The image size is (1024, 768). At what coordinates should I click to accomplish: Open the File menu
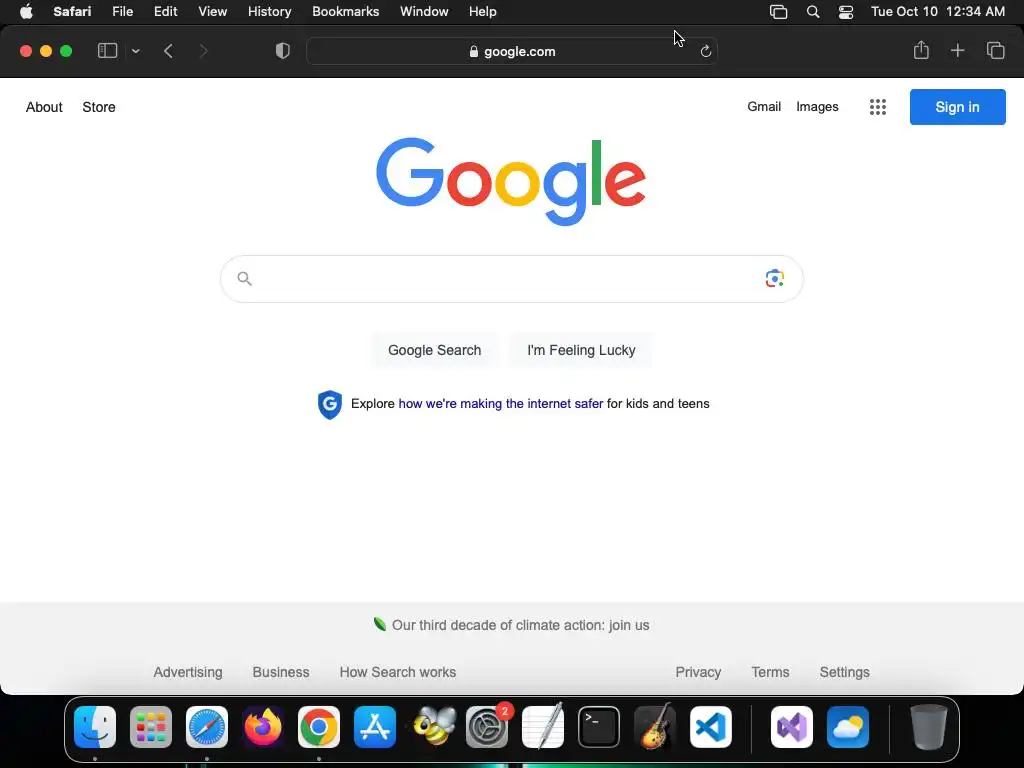point(122,11)
